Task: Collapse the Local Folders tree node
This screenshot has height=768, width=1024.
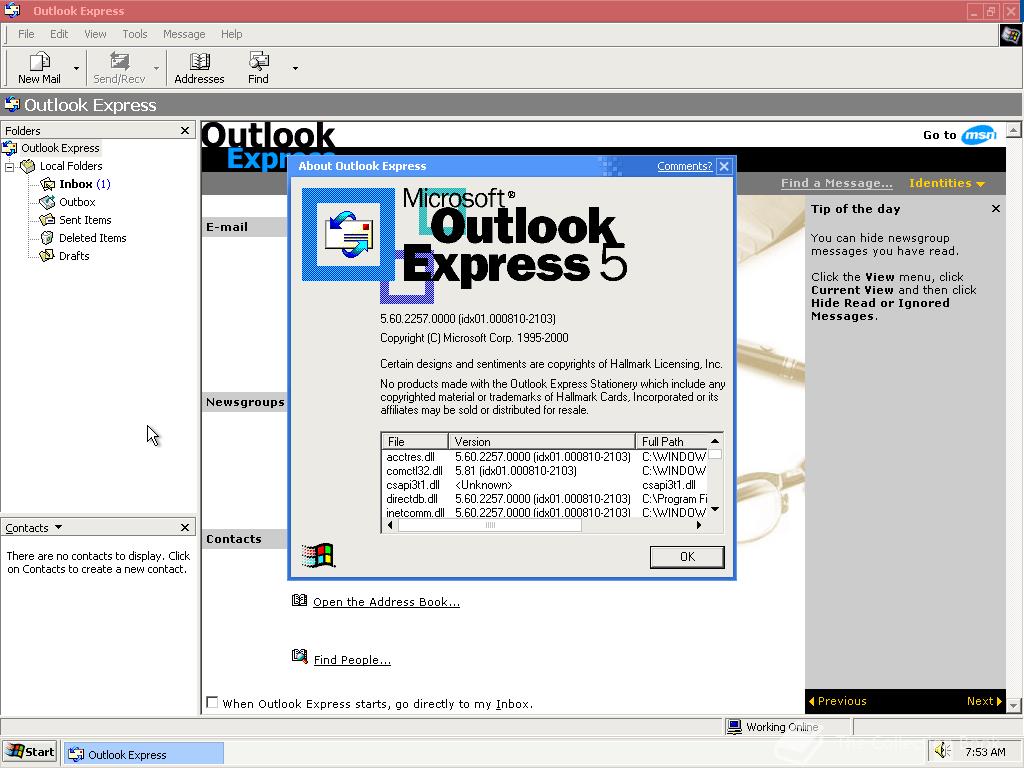Action: 10,167
